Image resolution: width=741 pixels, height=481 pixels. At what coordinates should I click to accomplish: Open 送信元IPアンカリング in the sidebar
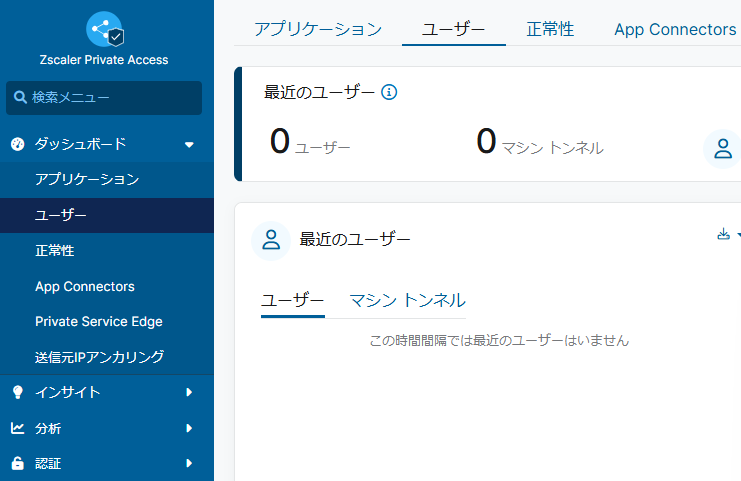[107, 357]
